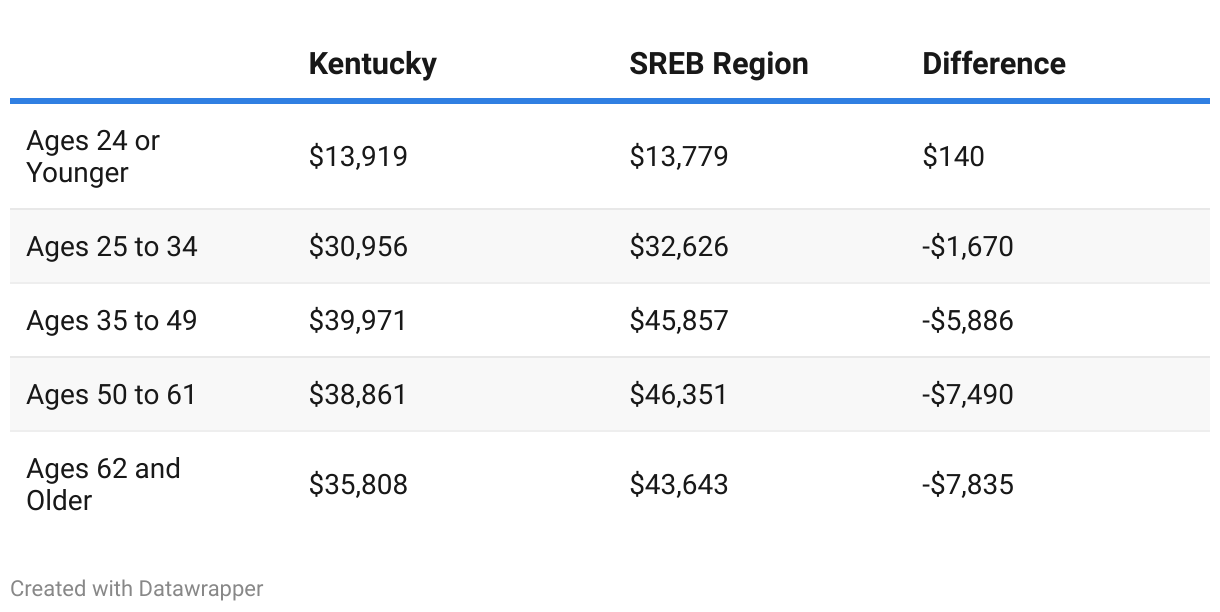Click the SREB Region value $46,351
The height and width of the screenshot is (612, 1220).
(x=678, y=394)
